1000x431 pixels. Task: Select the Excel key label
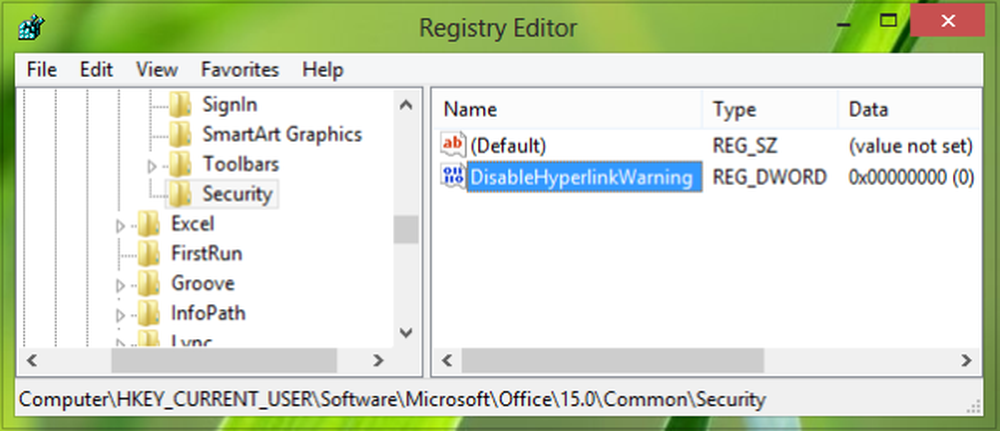coord(193,224)
